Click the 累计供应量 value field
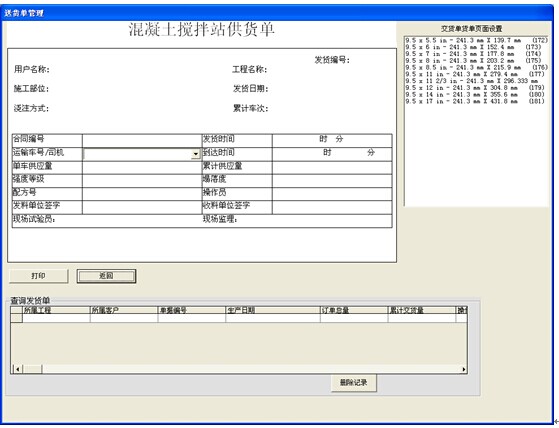 332,167
